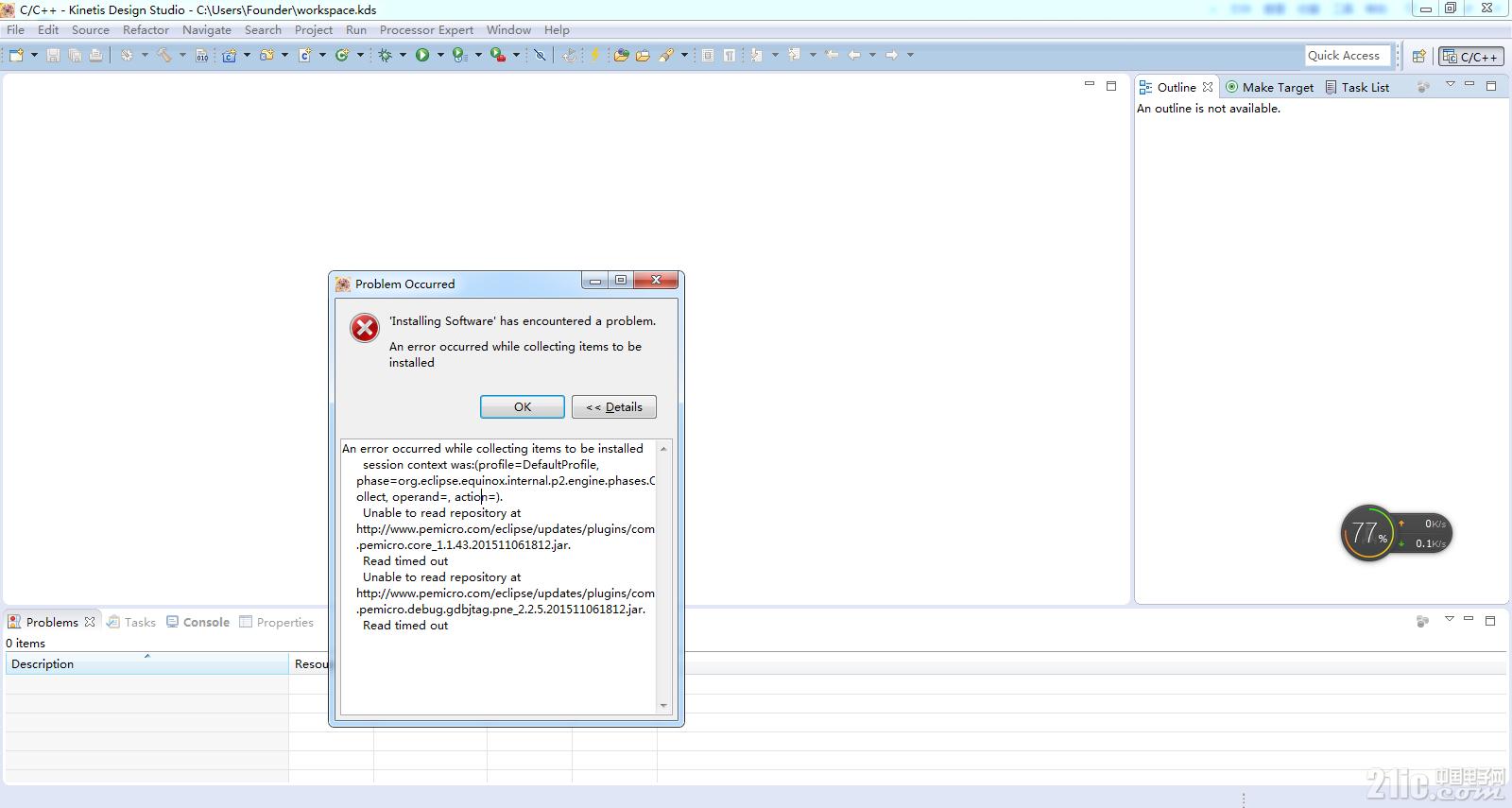The image size is (1512, 808).
Task: Click 'Read timed out' last line
Action: pos(405,625)
